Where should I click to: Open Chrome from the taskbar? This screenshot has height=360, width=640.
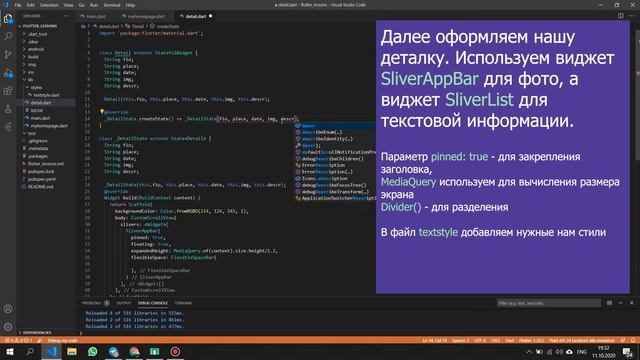click(x=134, y=352)
